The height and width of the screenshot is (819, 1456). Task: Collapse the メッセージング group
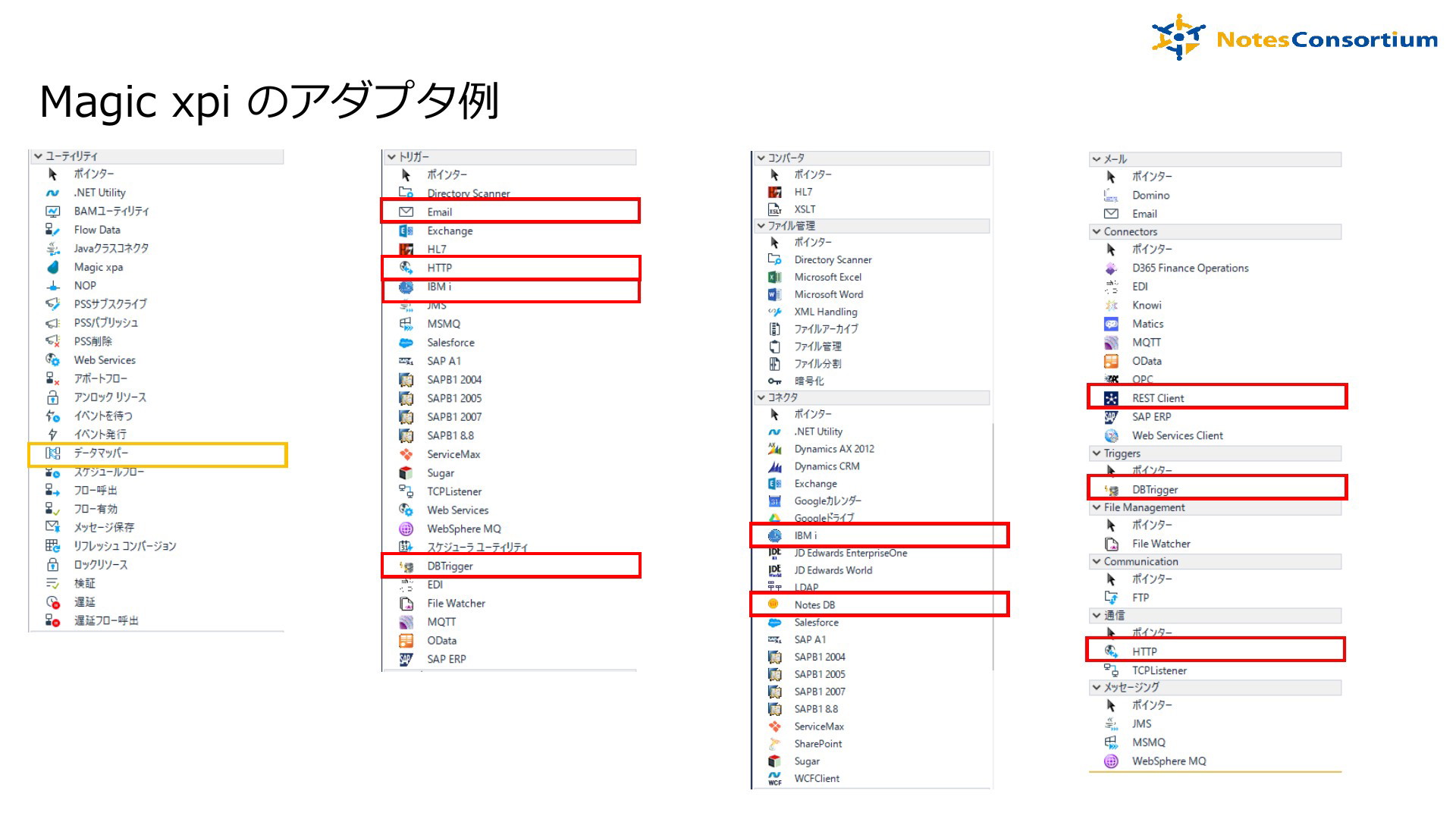coord(1096,688)
